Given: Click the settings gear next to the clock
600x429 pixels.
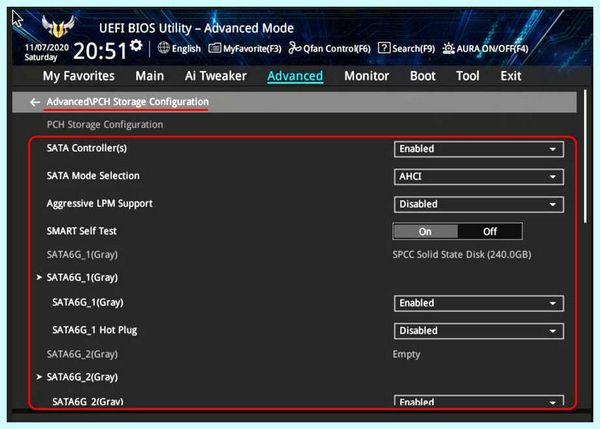Looking at the screenshot, I should click(x=136, y=46).
